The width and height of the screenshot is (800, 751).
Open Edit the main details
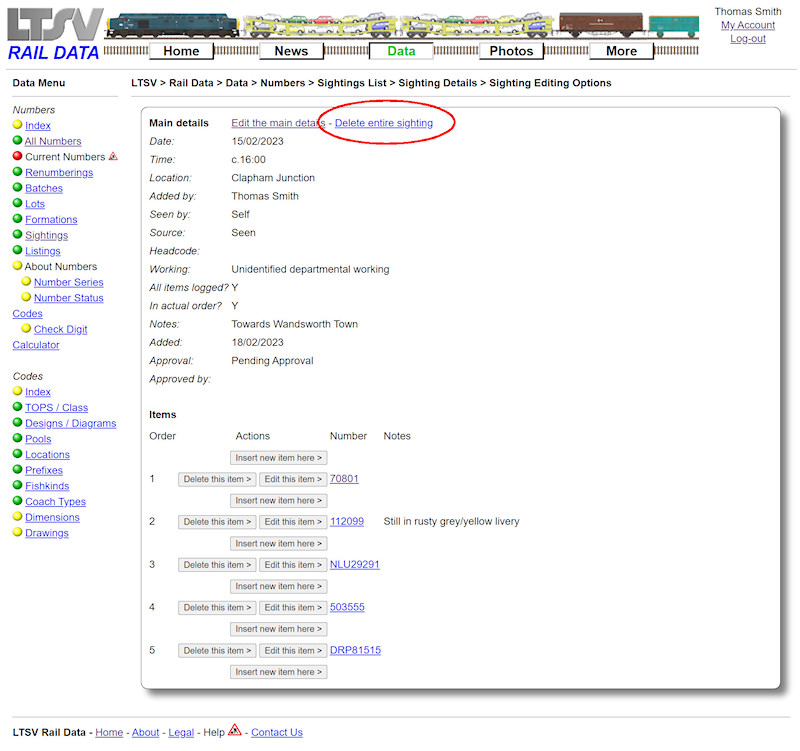point(276,123)
